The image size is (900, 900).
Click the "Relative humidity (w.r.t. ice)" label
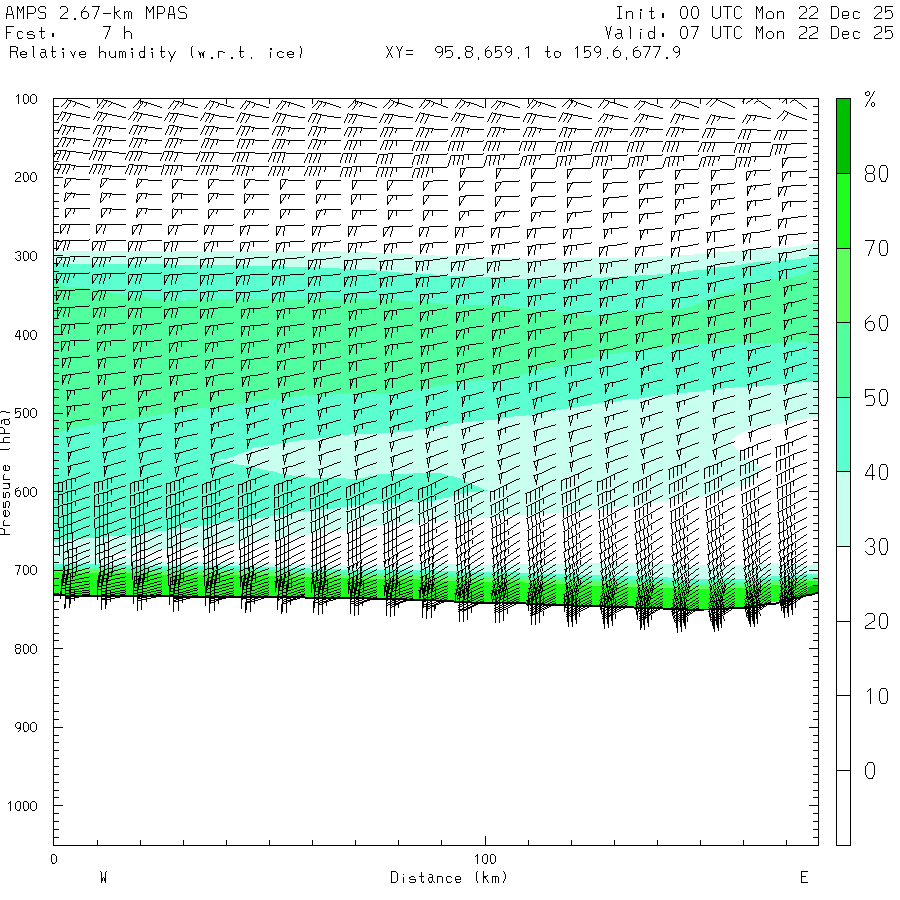coord(156,53)
